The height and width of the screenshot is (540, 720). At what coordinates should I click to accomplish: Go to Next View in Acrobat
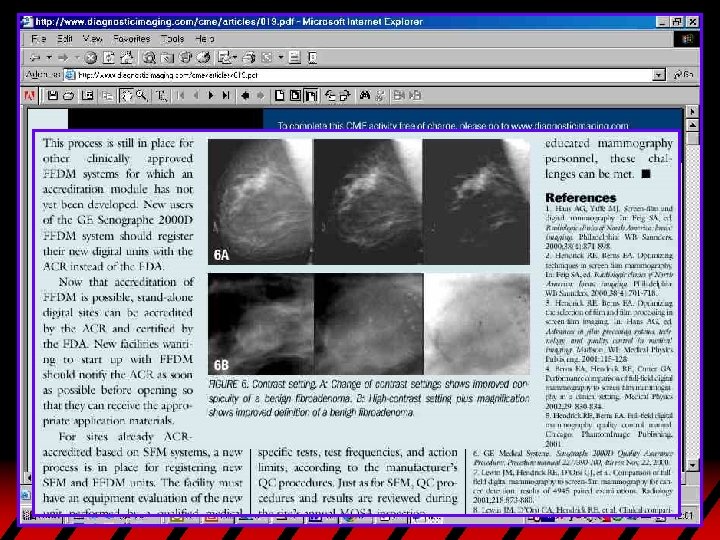point(261,96)
